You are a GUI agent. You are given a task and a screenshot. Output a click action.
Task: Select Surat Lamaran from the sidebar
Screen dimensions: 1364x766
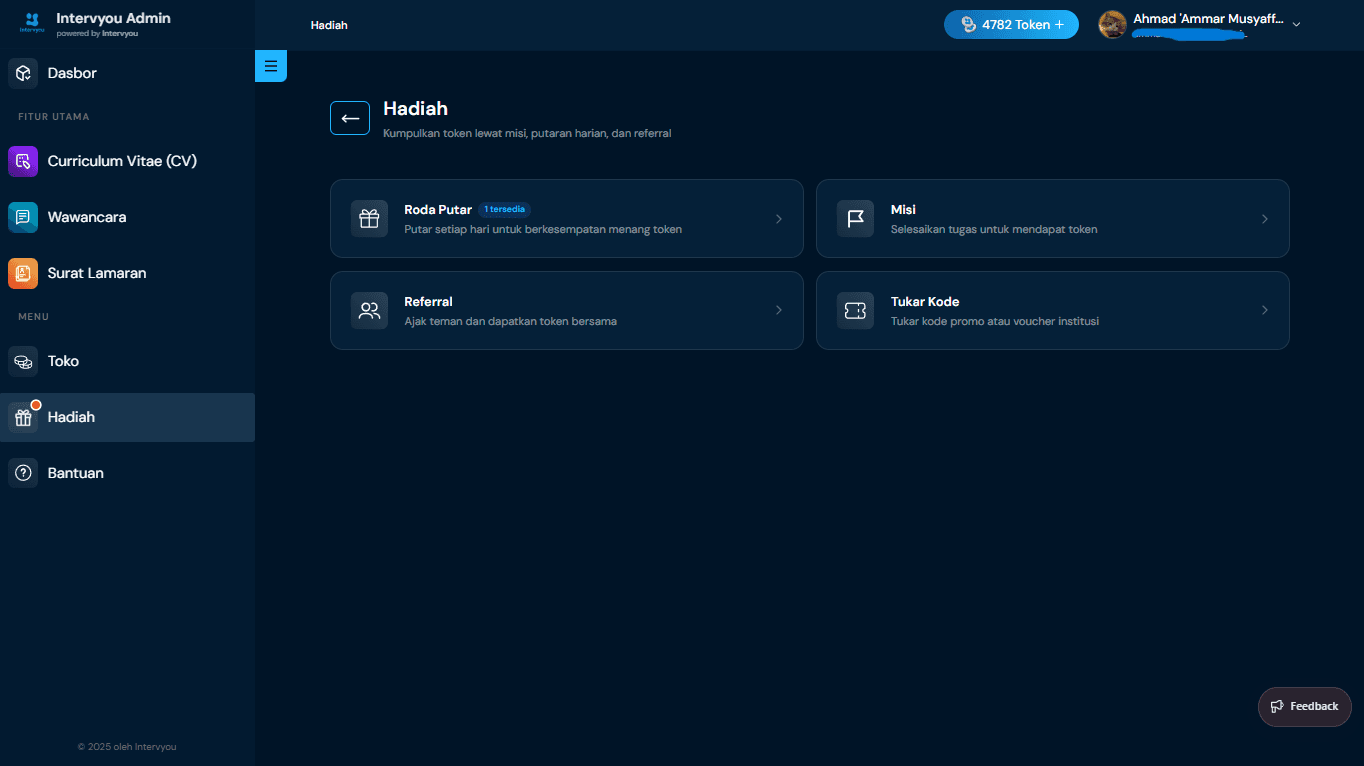(x=127, y=273)
